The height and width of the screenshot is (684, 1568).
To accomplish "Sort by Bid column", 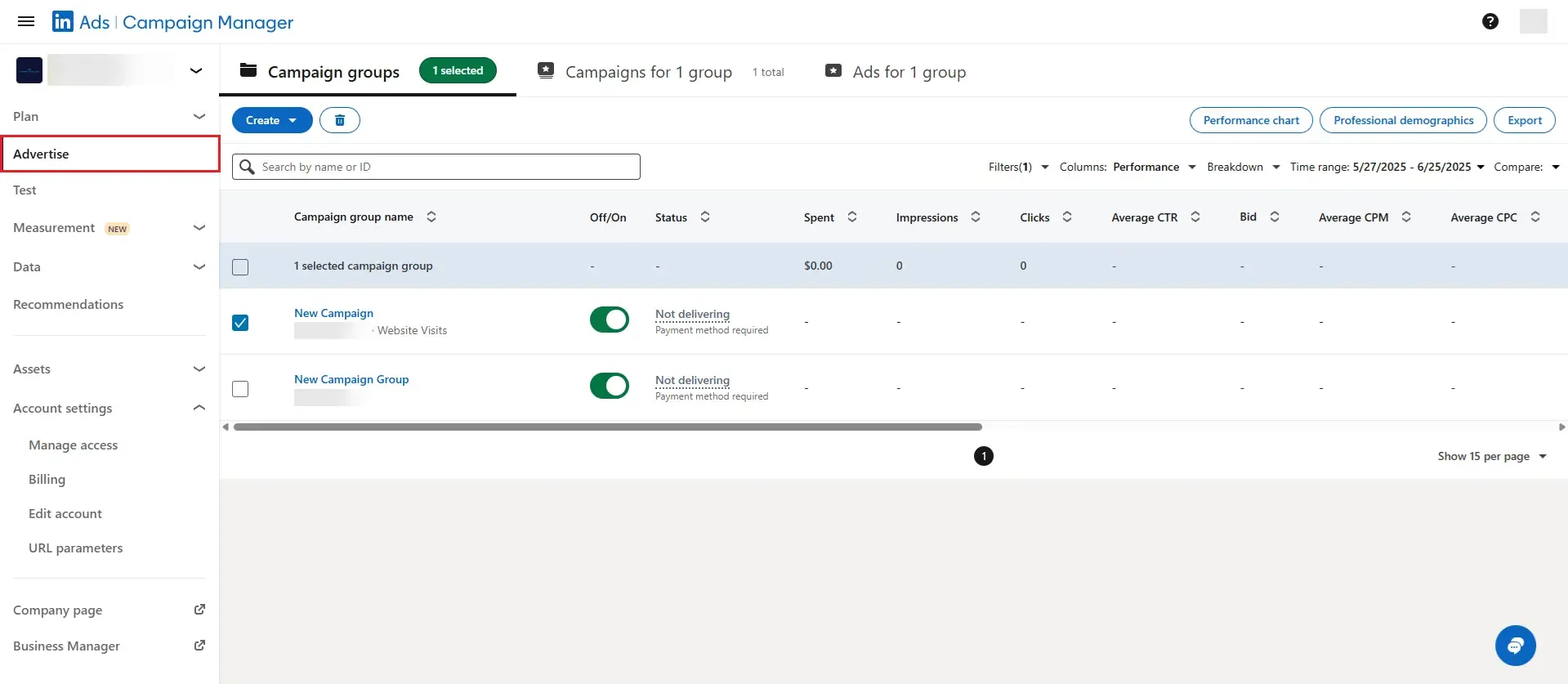I will (x=1275, y=217).
